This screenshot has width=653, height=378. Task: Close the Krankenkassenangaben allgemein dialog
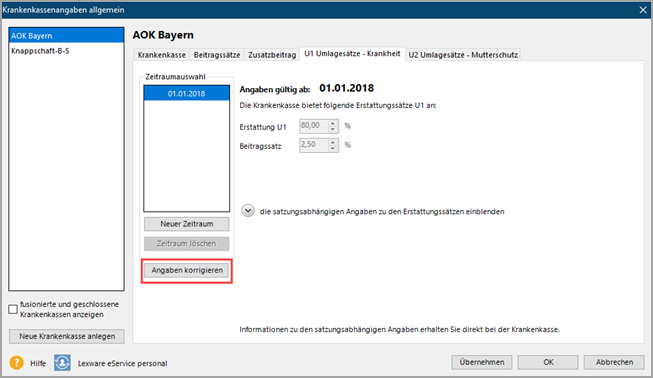pos(643,10)
